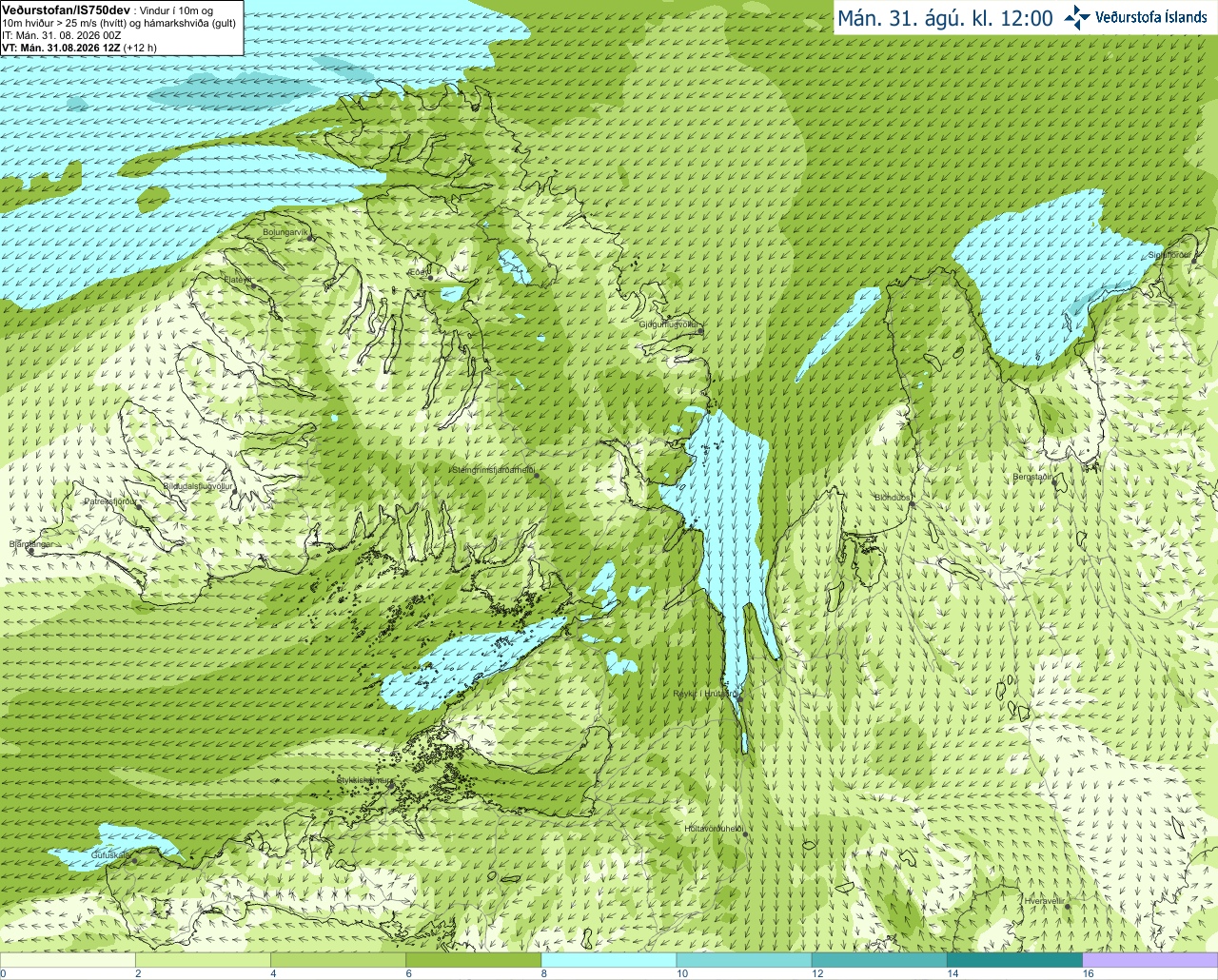Click the Siglufjörður station label
Screen dimensions: 1218x980
pos(1169,255)
